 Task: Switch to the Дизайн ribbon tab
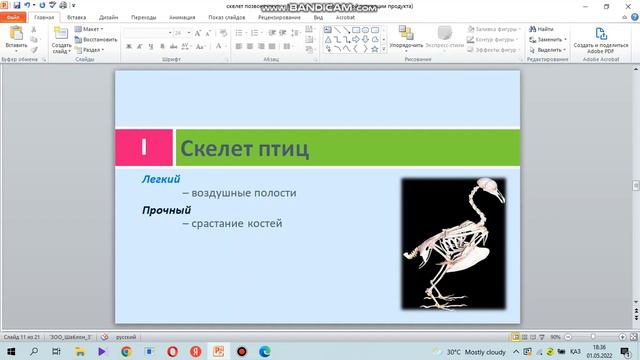pos(108,17)
